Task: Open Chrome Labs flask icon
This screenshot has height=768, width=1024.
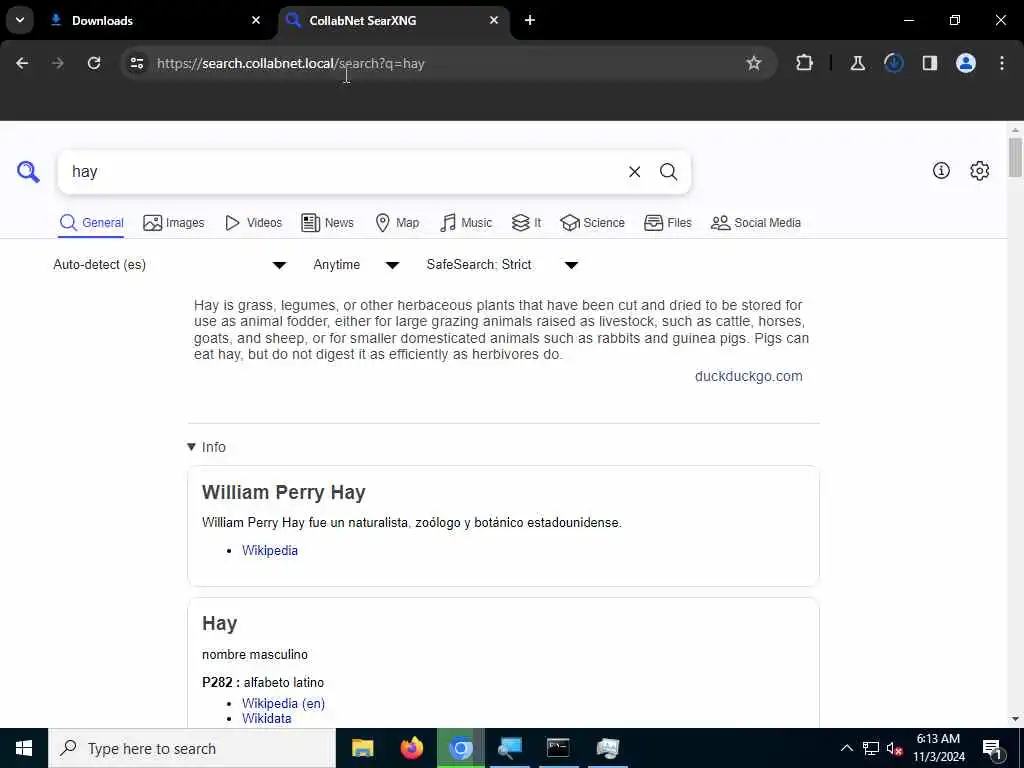Action: tap(857, 63)
